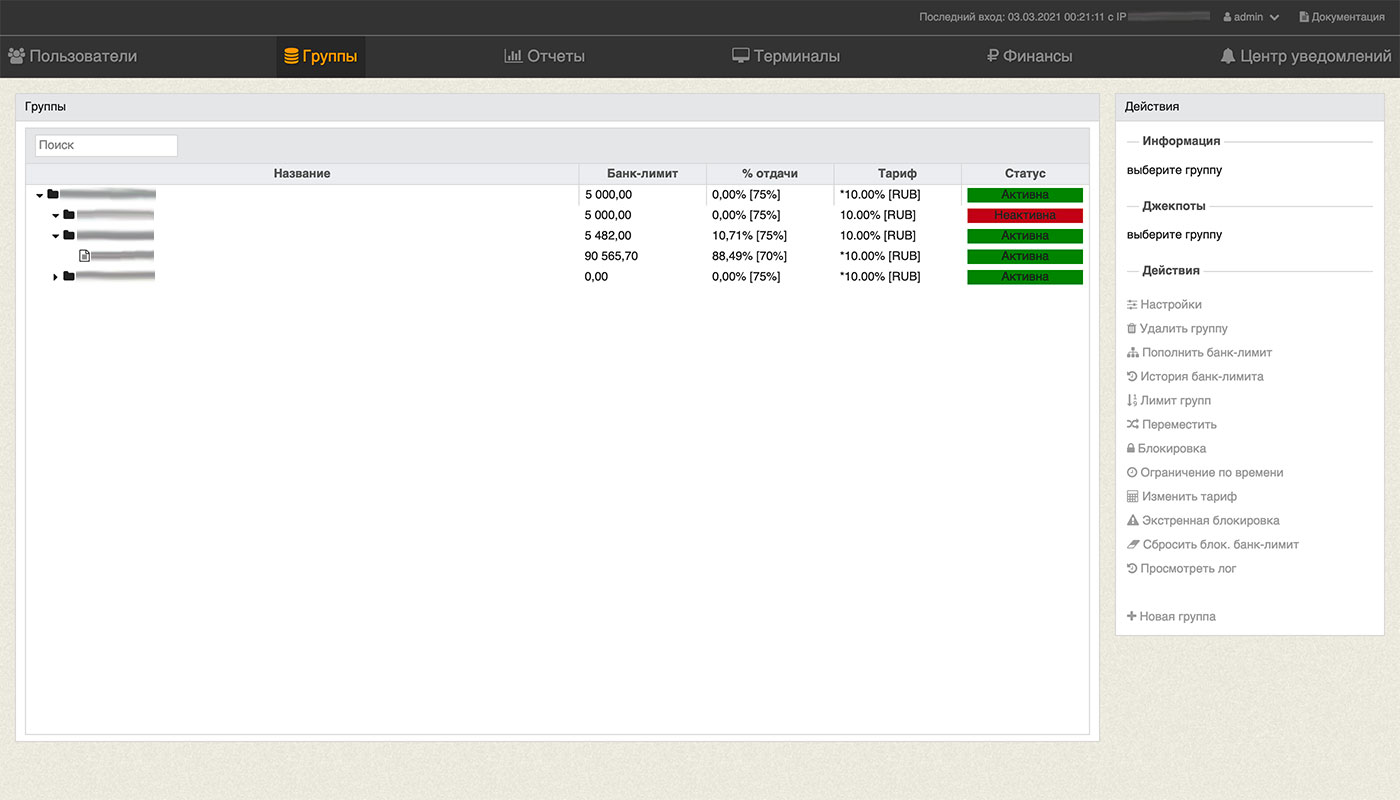
Task: Collapse the top-level root group arrow
Action: (39, 195)
